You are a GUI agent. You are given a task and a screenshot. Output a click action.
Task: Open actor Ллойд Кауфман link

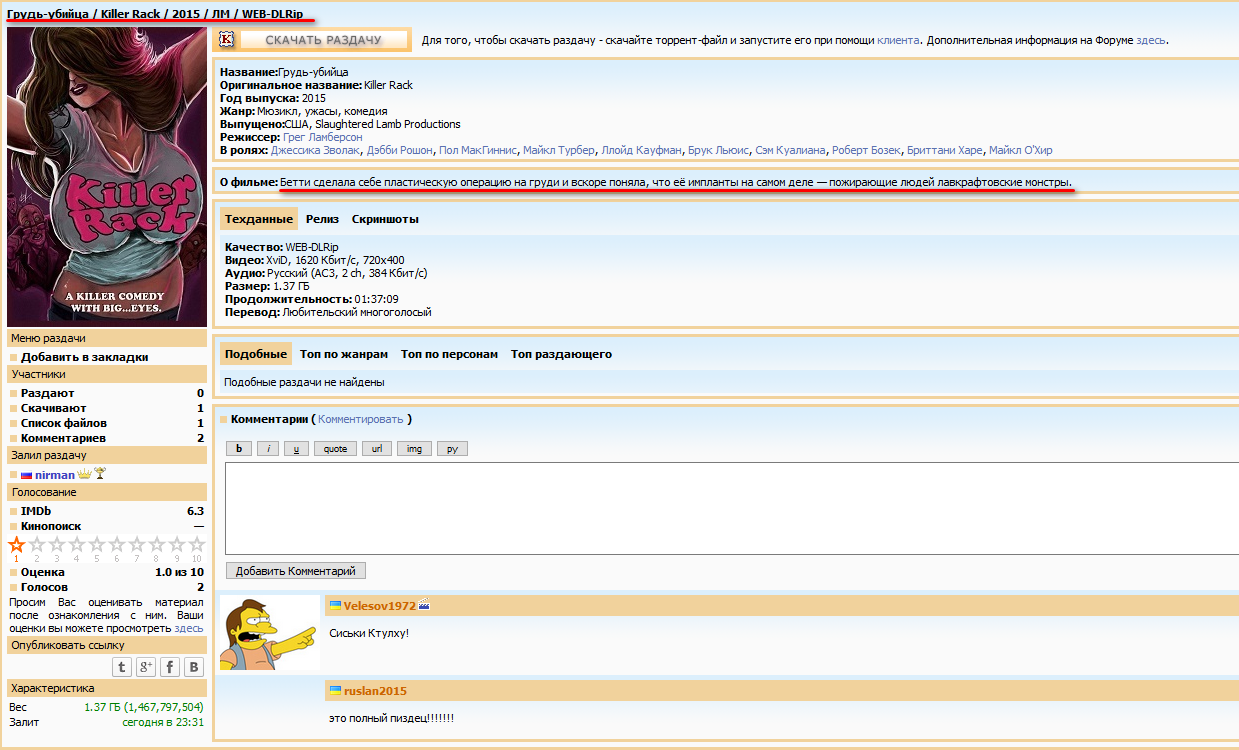(640, 150)
